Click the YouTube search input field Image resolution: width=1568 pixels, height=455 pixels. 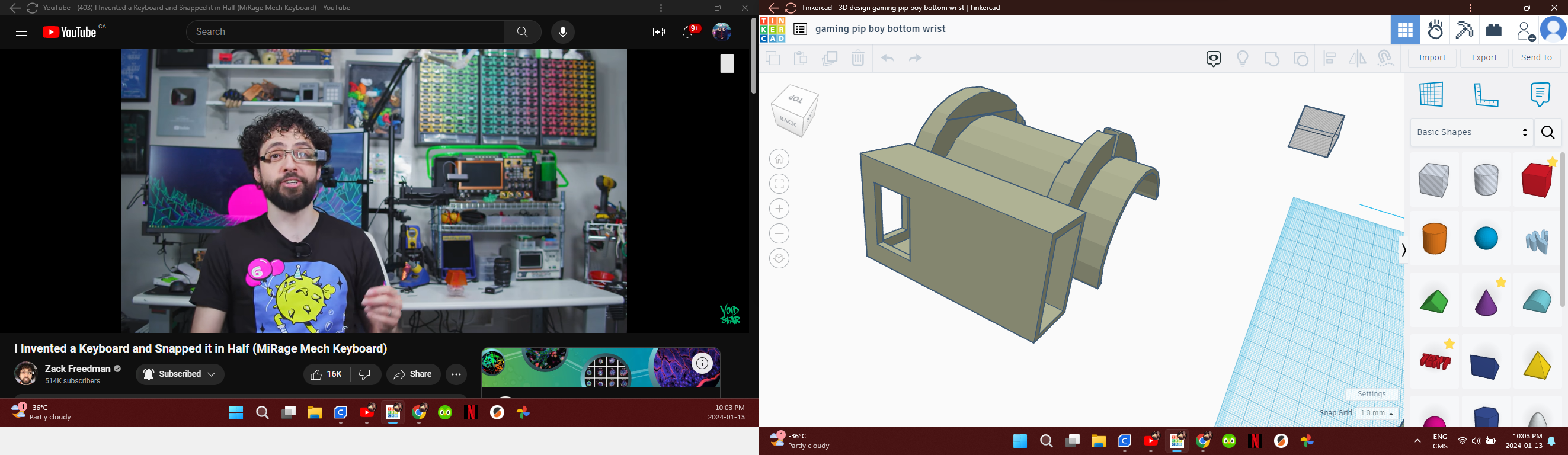[x=345, y=32]
